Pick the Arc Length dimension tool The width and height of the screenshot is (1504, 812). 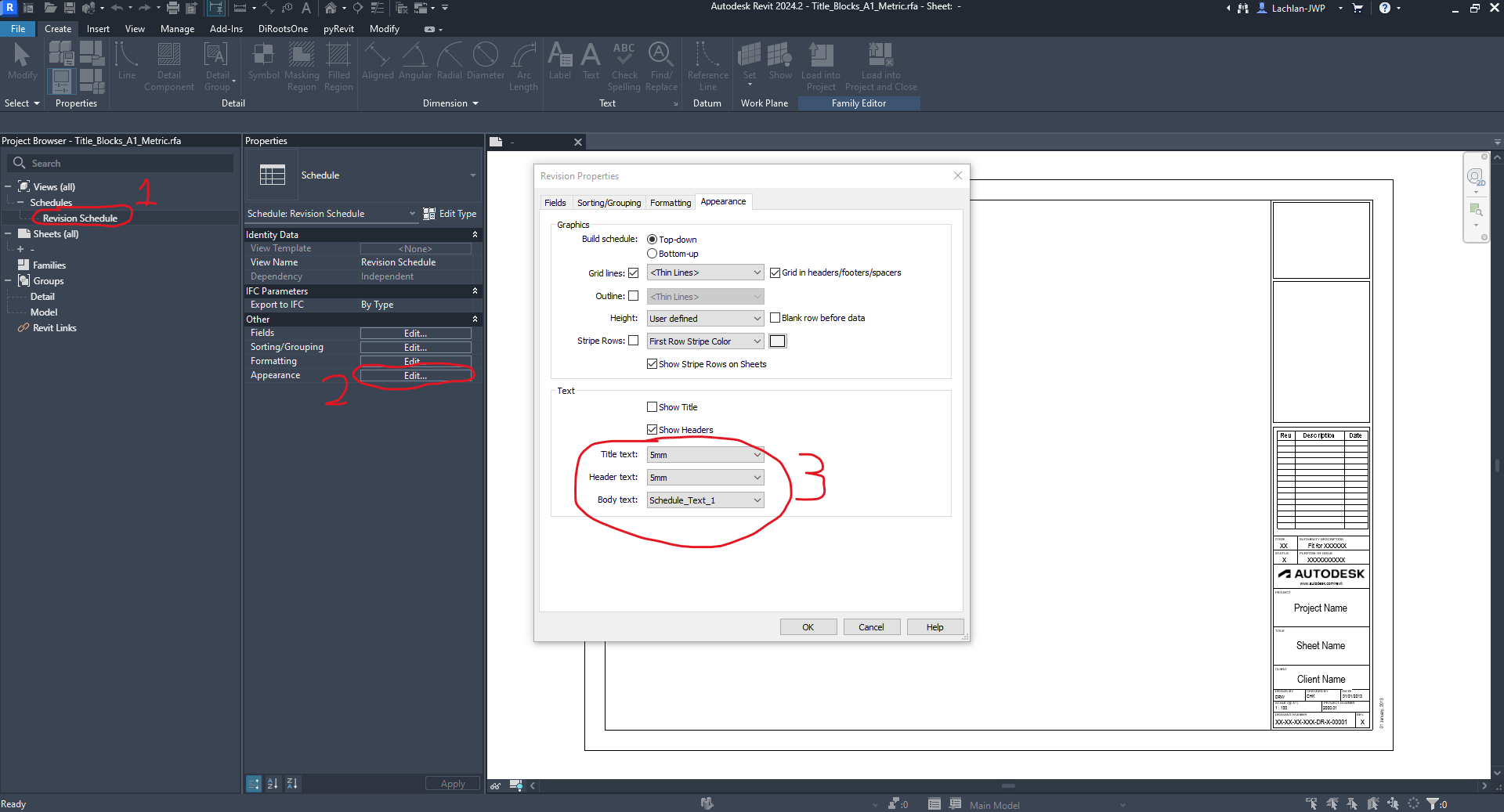click(523, 67)
